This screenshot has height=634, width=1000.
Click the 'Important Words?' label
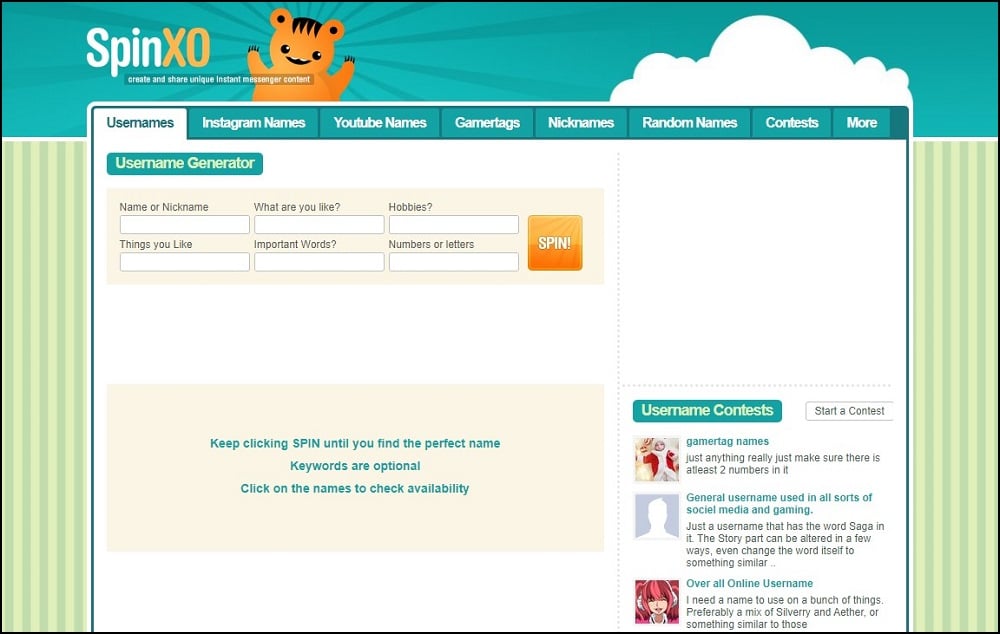pyautogui.click(x=295, y=244)
